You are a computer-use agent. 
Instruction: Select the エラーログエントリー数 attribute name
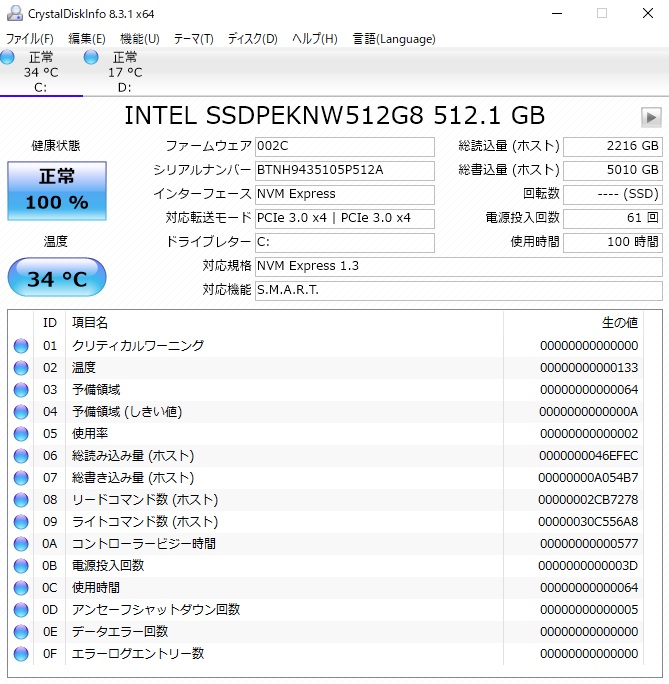(138, 654)
